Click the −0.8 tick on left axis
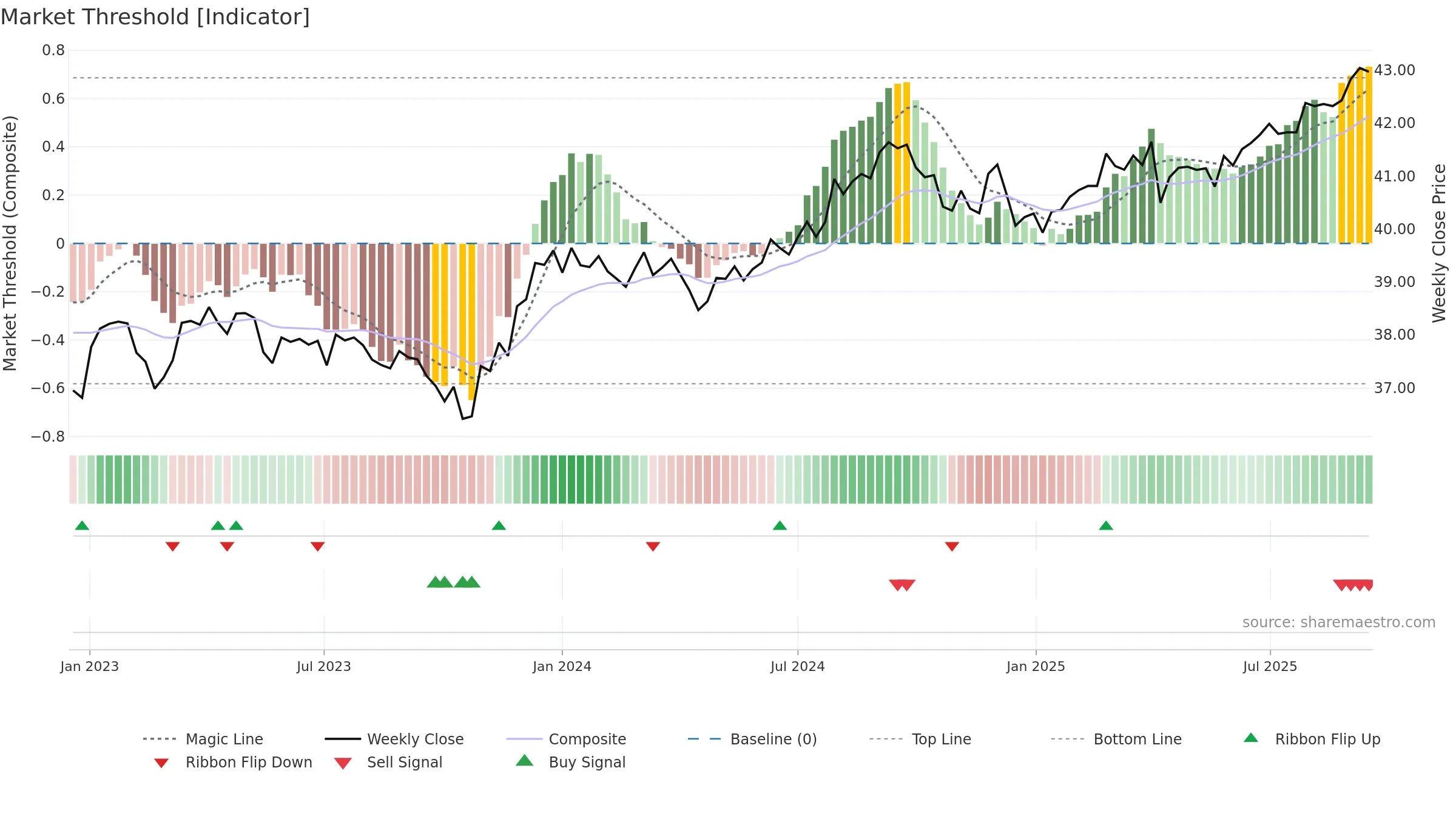The height and width of the screenshot is (819, 1456). click(48, 437)
